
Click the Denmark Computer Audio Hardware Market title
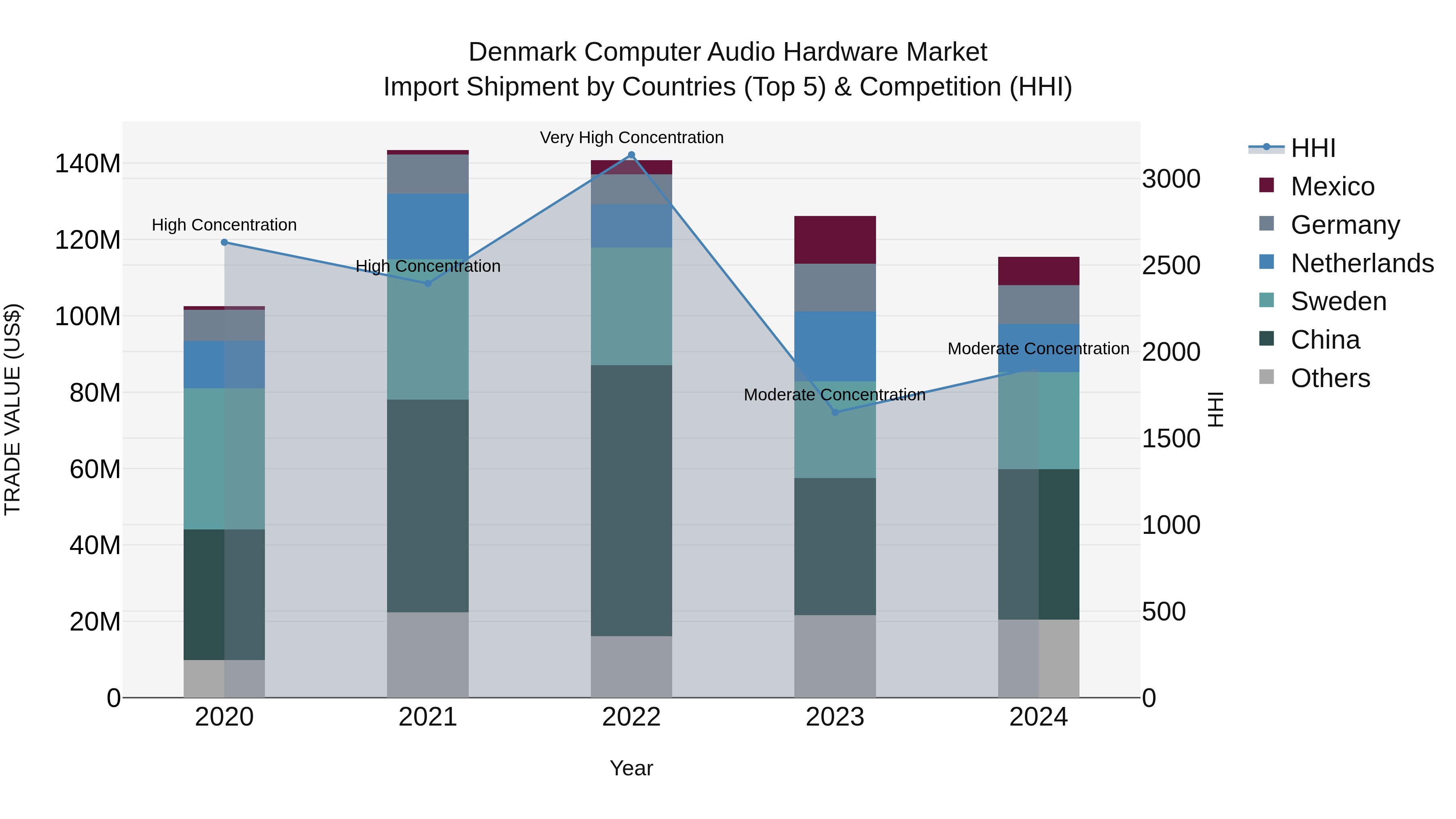728,52
